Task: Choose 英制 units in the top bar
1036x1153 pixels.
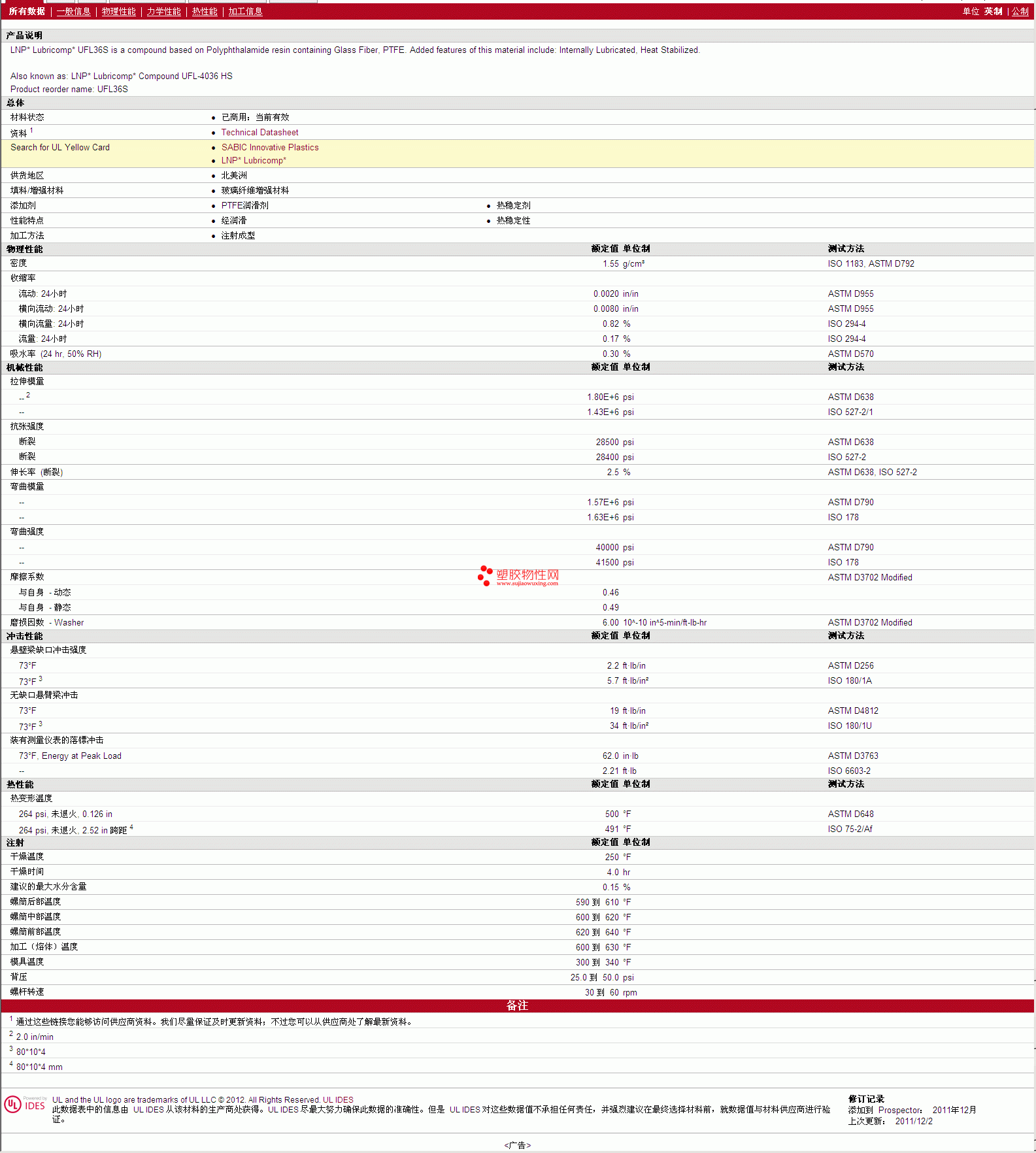Action: coord(993,12)
